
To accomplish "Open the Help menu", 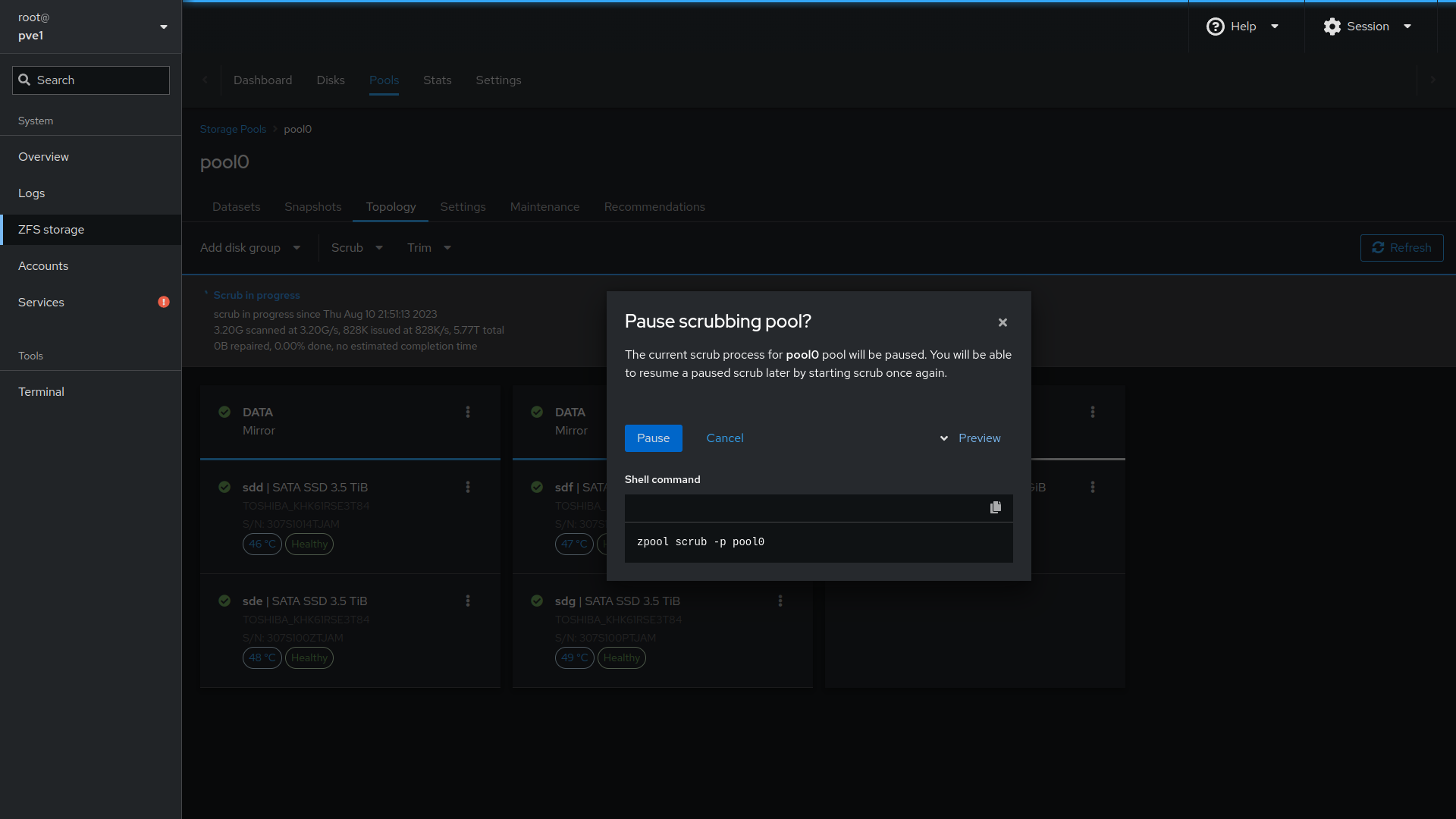I will (1243, 27).
